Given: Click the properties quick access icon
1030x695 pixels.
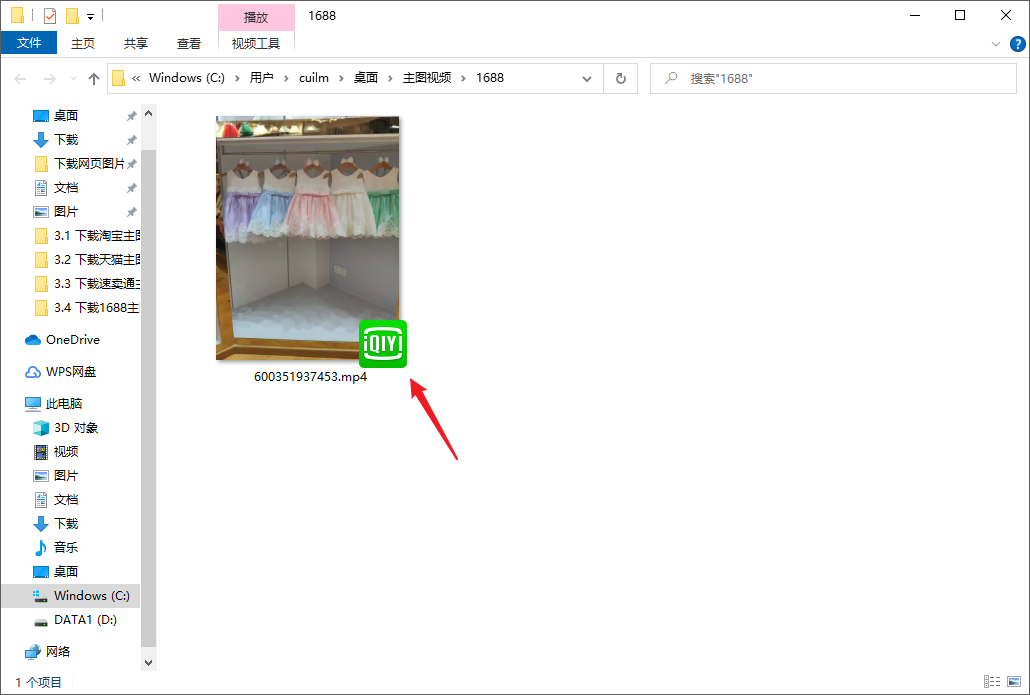Looking at the screenshot, I should click(50, 15).
